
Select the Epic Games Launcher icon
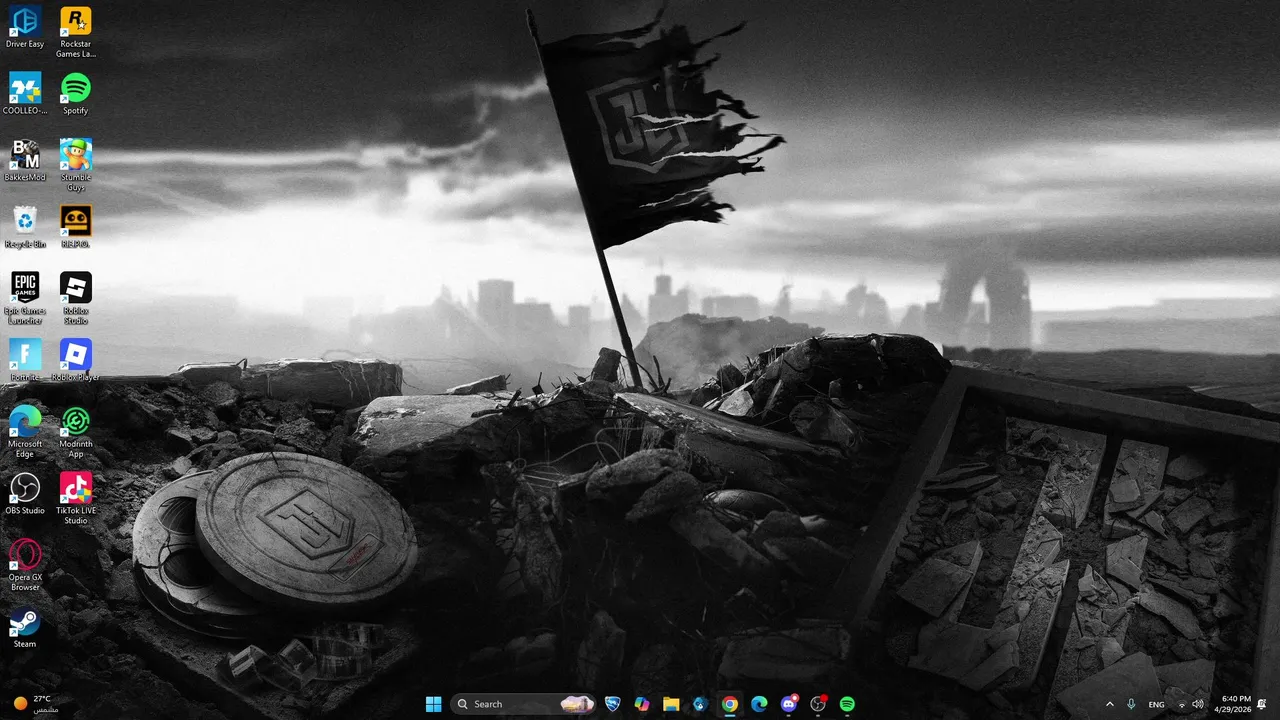pyautogui.click(x=25, y=298)
